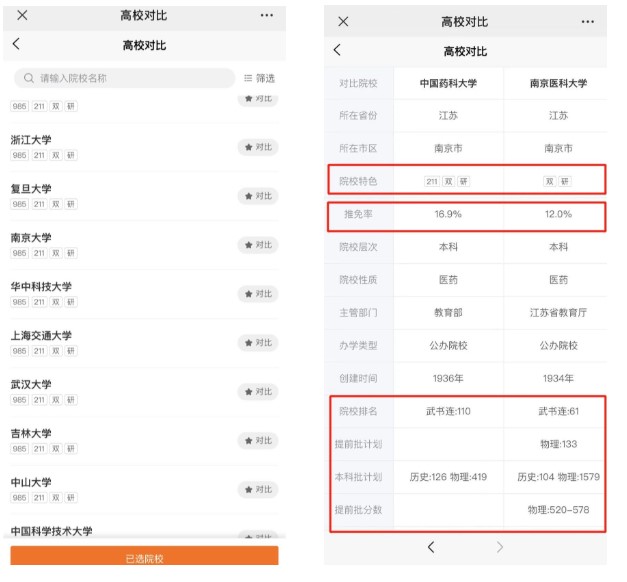Click 历史:104 物理:1579 cell

click(558, 477)
